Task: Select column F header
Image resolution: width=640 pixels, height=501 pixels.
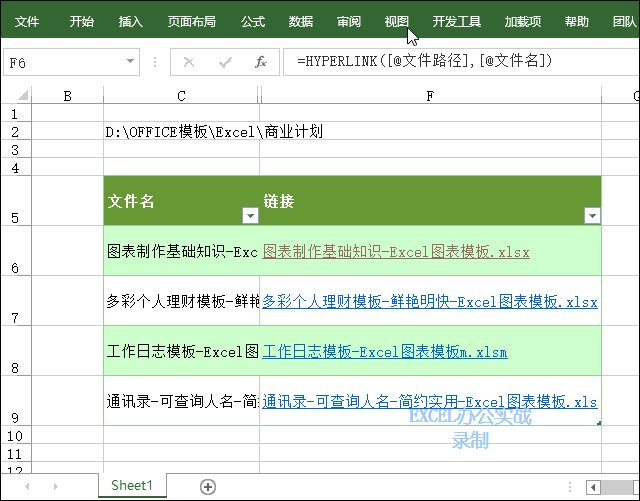Action: pos(430,96)
